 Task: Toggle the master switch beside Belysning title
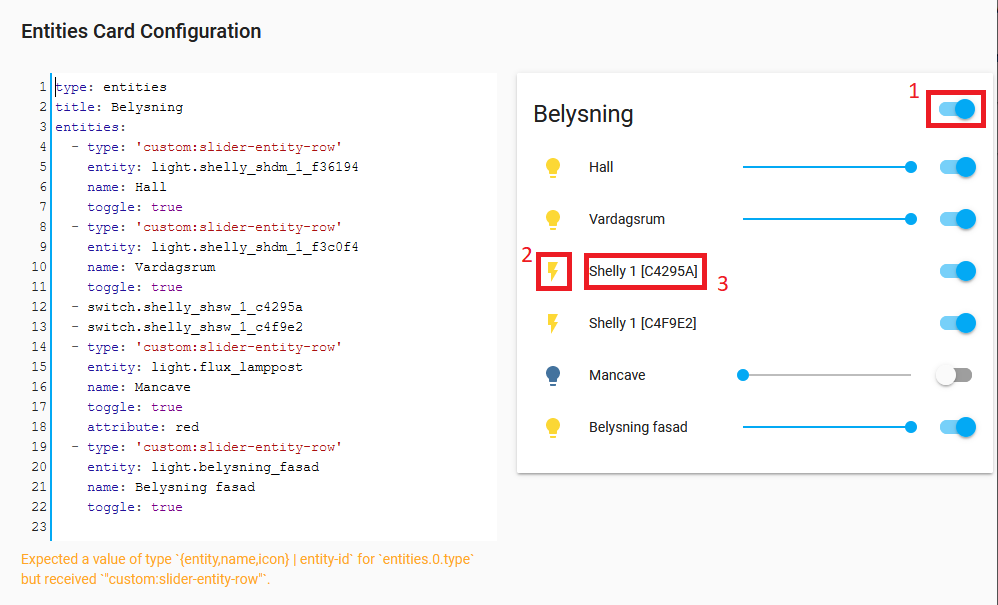pyautogui.click(x=955, y=110)
